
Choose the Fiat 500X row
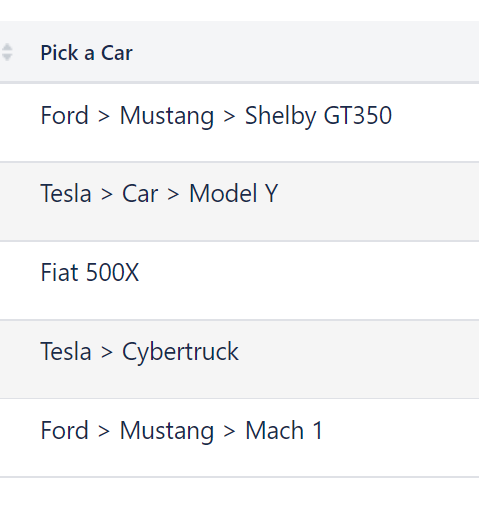(239, 280)
